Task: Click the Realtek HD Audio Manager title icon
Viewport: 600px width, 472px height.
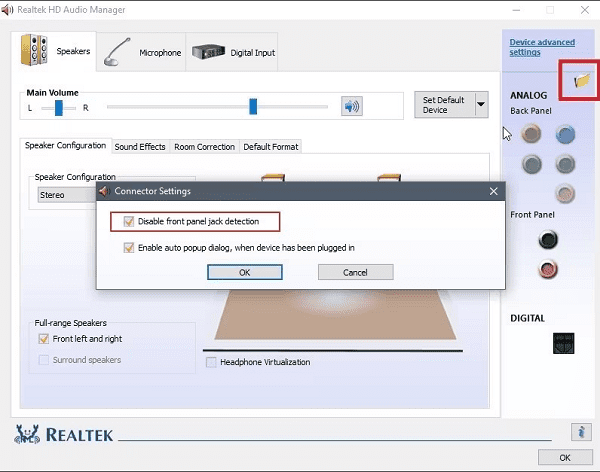Action: tap(7, 10)
